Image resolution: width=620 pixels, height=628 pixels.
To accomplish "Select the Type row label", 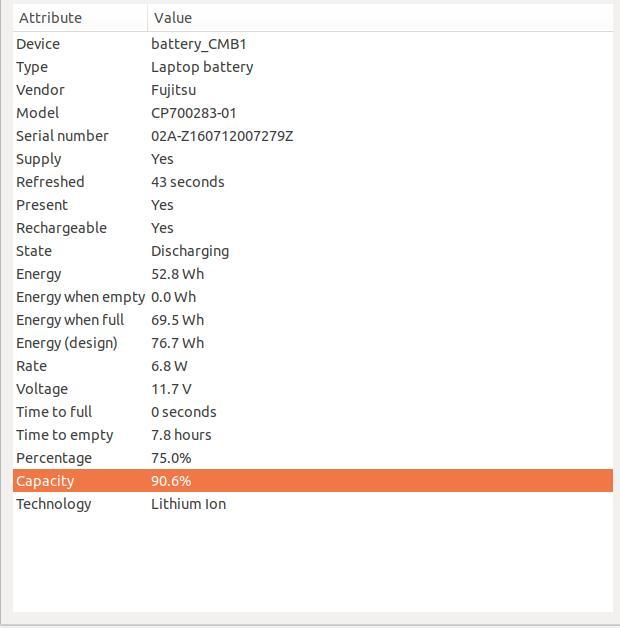I will tap(32, 67).
